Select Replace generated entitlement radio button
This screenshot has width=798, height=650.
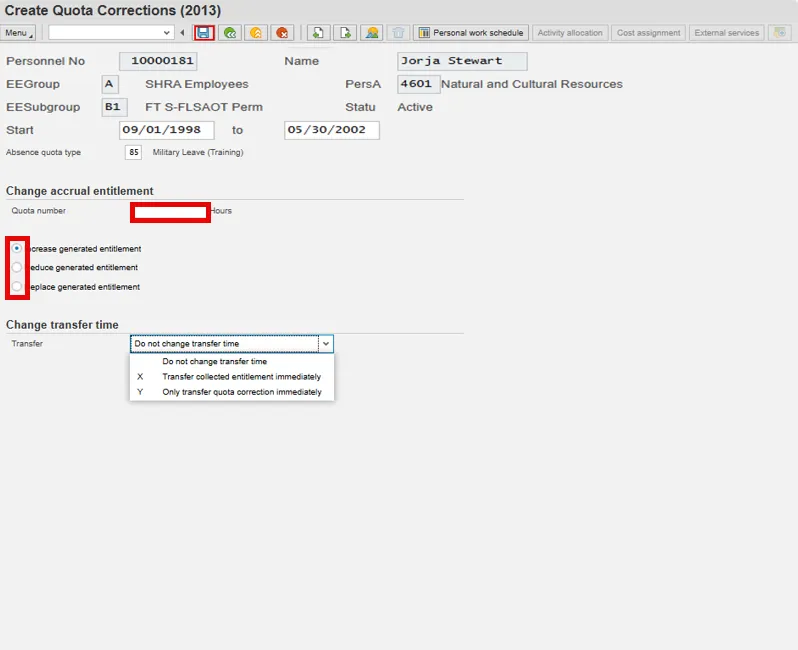click(17, 287)
